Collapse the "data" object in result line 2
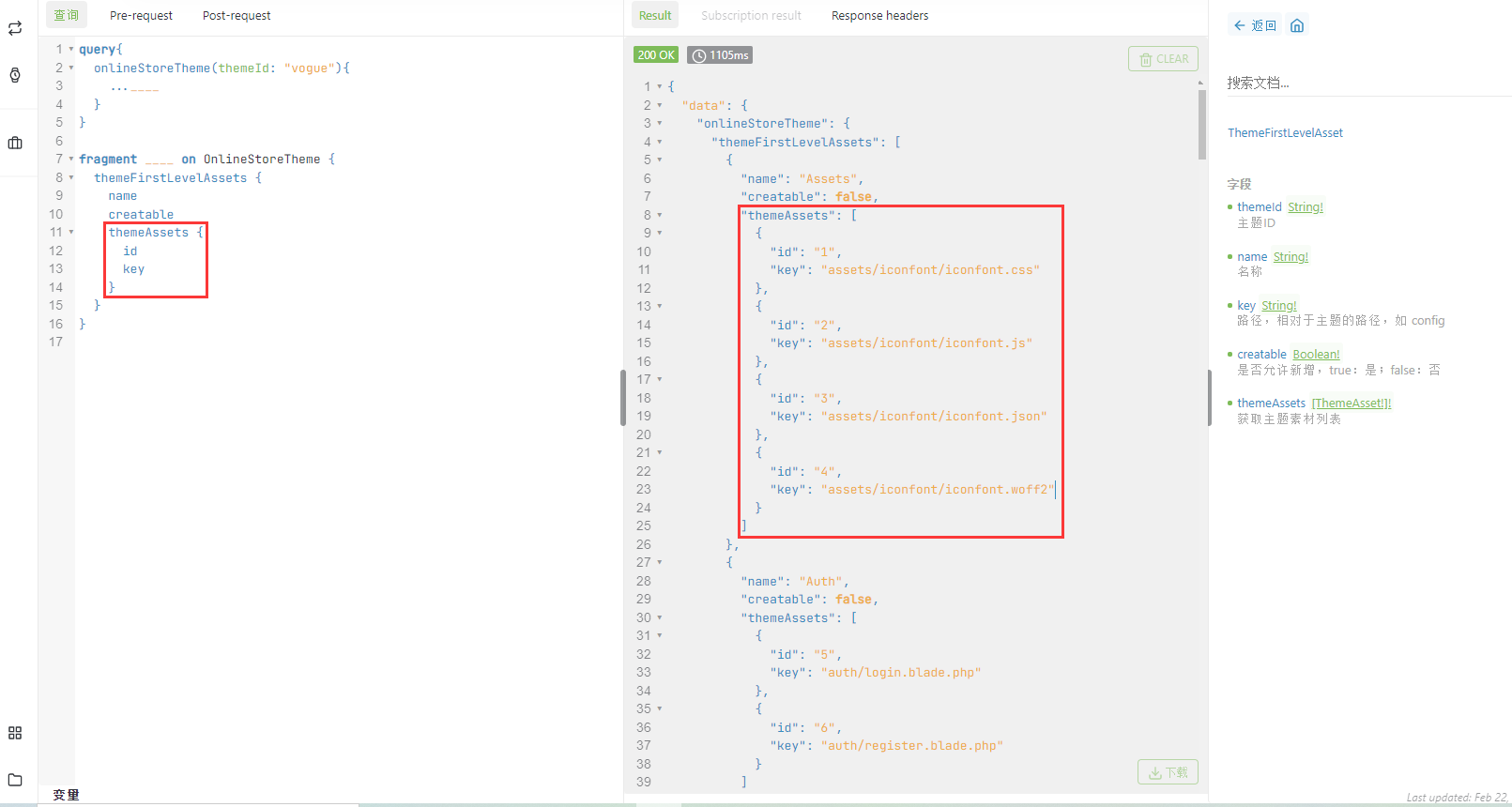Image resolution: width=1512 pixels, height=807 pixels. pyautogui.click(x=660, y=105)
